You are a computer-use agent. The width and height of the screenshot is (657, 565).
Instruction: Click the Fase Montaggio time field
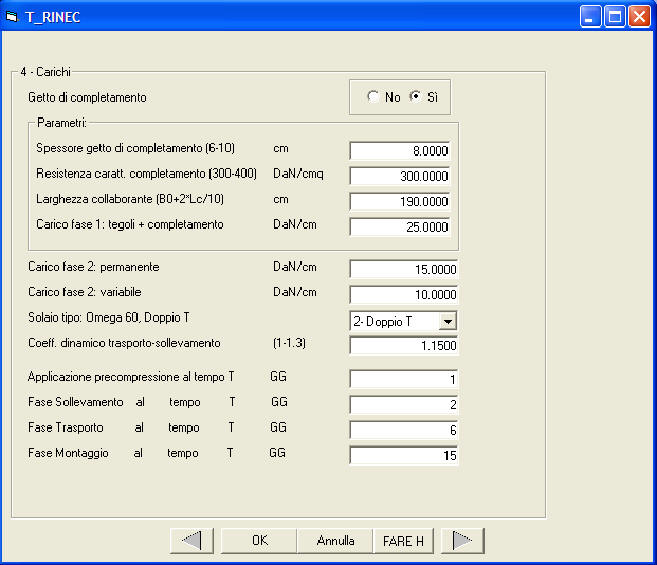pos(403,455)
